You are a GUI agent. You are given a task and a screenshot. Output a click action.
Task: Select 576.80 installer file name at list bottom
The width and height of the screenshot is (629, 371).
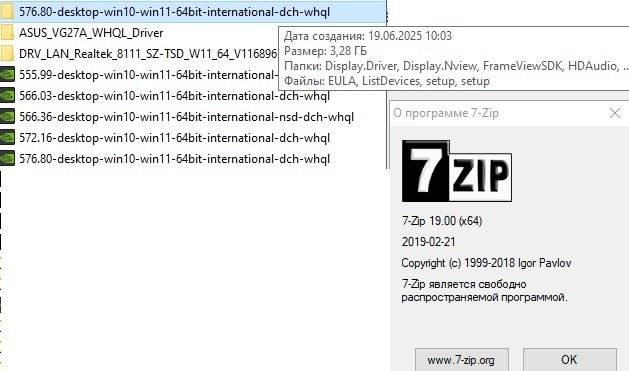point(174,159)
